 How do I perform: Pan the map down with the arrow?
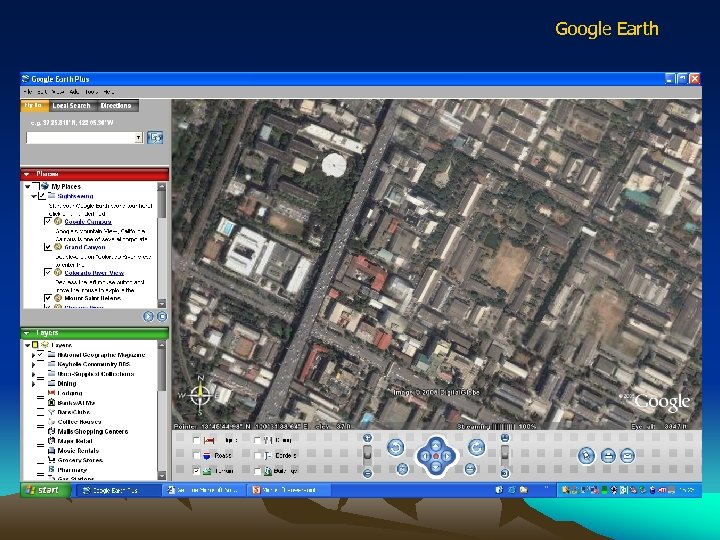436,467
